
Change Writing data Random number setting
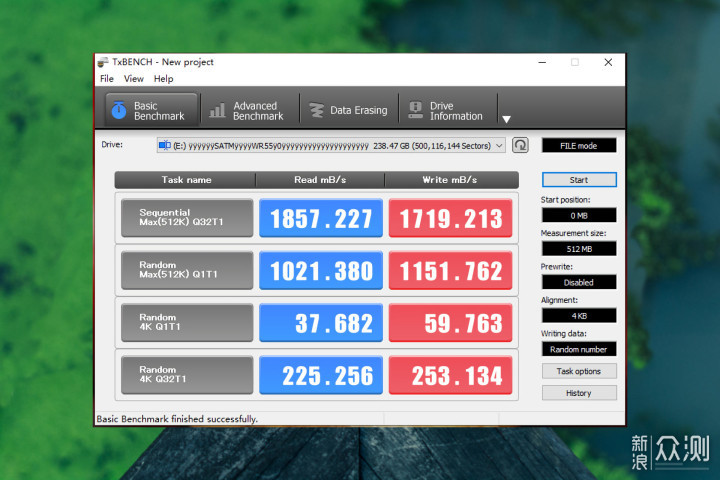579,349
